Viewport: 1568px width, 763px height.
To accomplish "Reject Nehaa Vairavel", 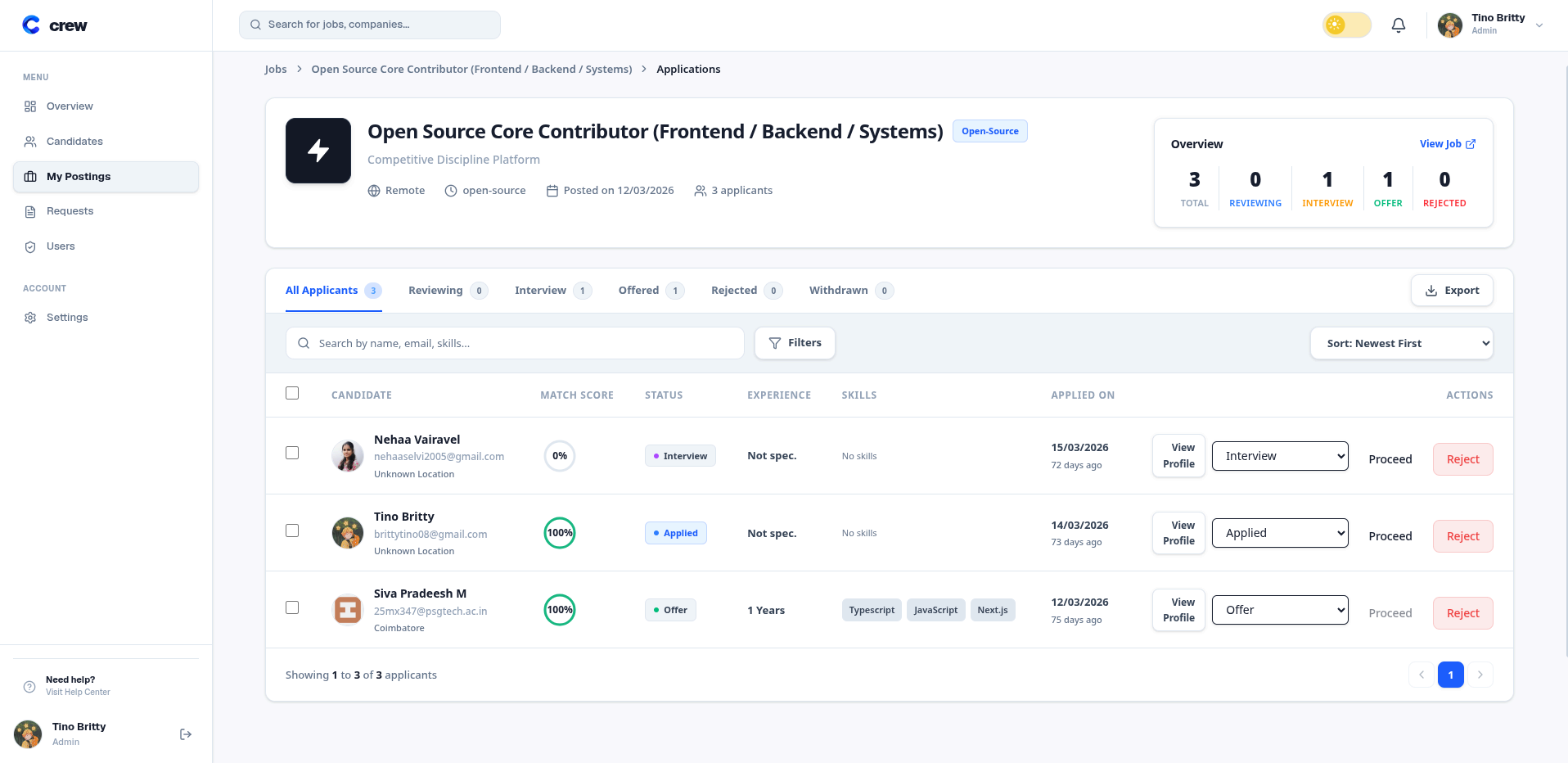I will tap(1463, 459).
